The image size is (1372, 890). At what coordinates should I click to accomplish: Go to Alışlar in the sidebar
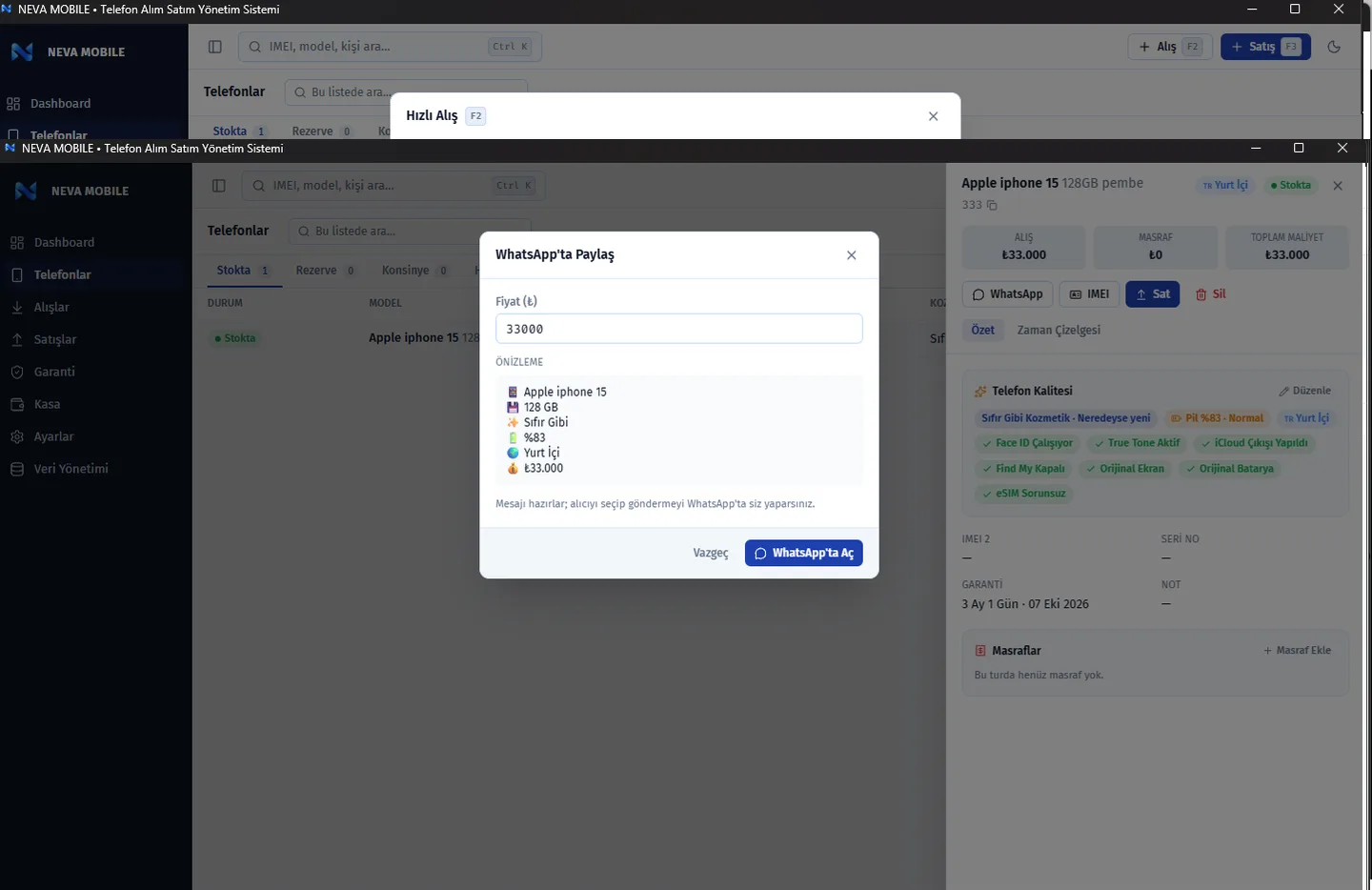tap(51, 307)
